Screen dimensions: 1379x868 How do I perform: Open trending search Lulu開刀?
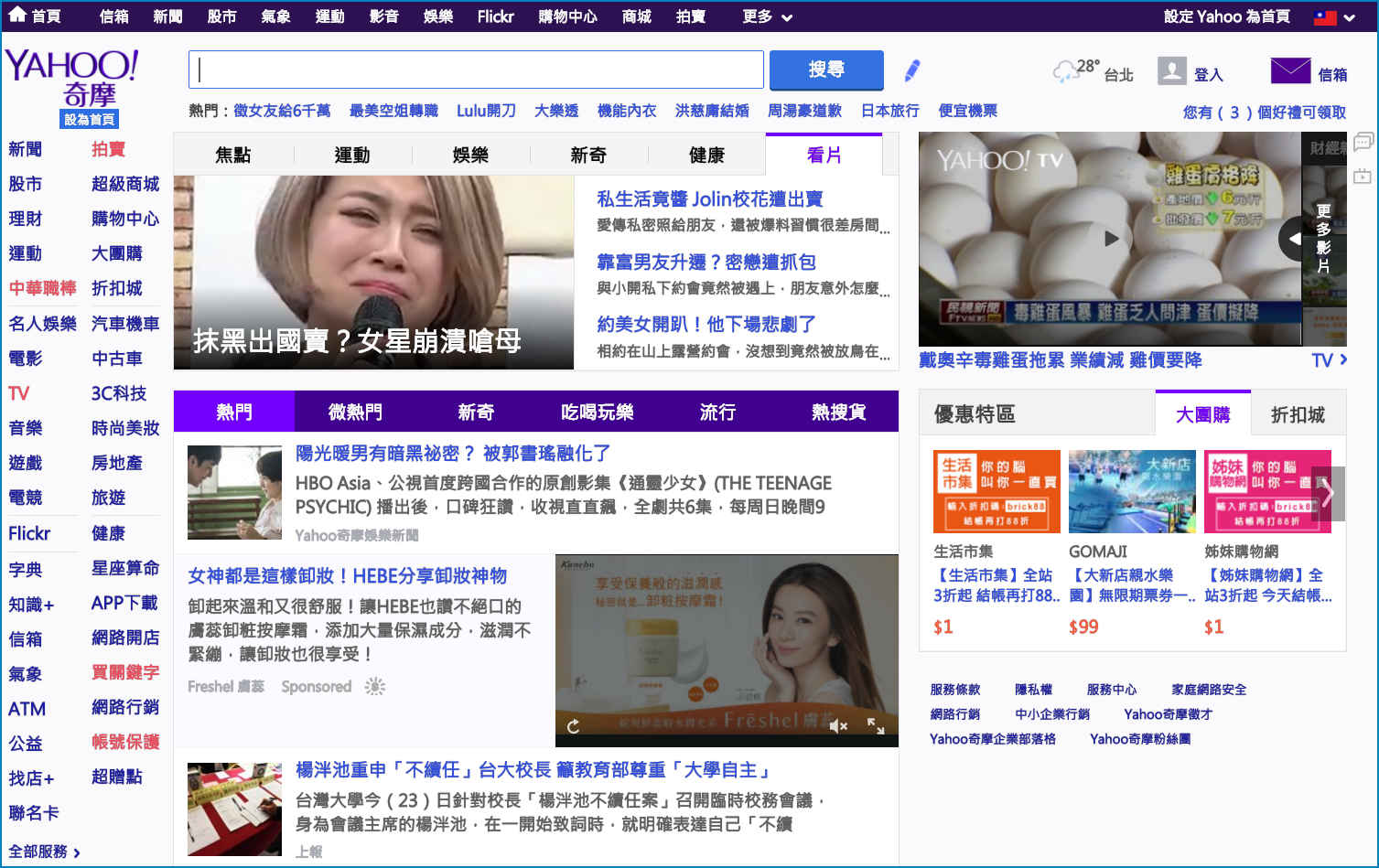(x=486, y=111)
